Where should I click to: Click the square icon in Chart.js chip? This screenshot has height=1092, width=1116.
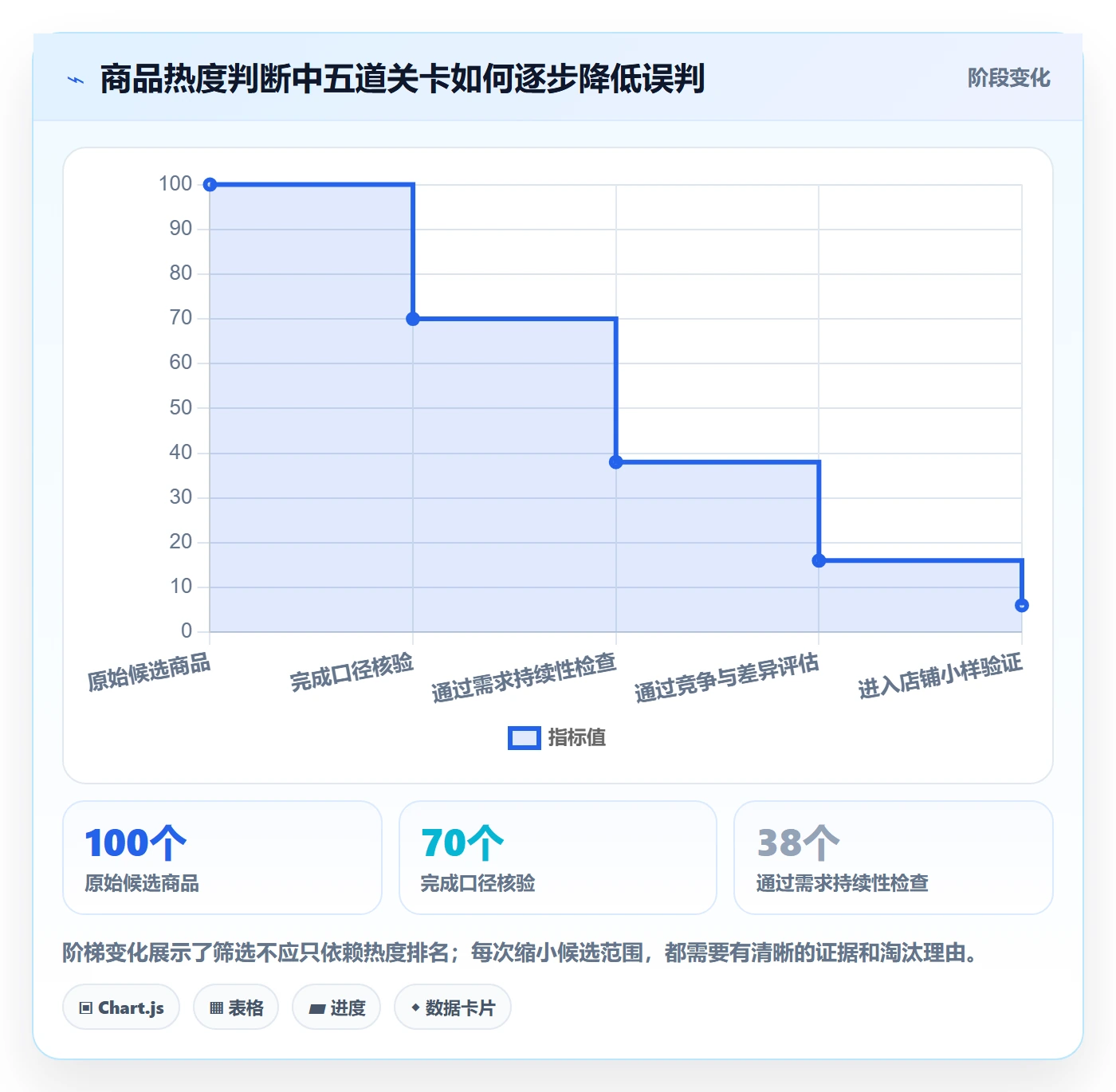pos(86,1008)
